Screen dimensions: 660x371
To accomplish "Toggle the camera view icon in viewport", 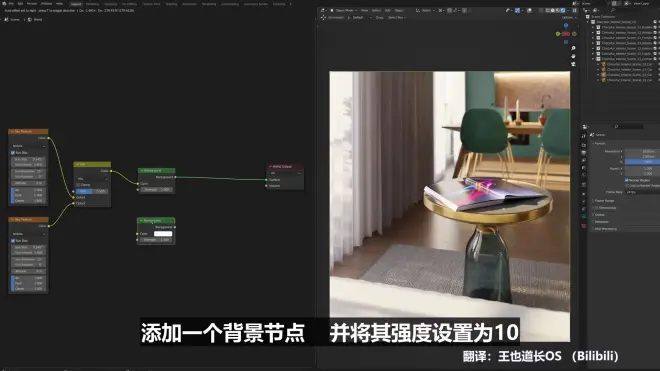I will 573,64.
